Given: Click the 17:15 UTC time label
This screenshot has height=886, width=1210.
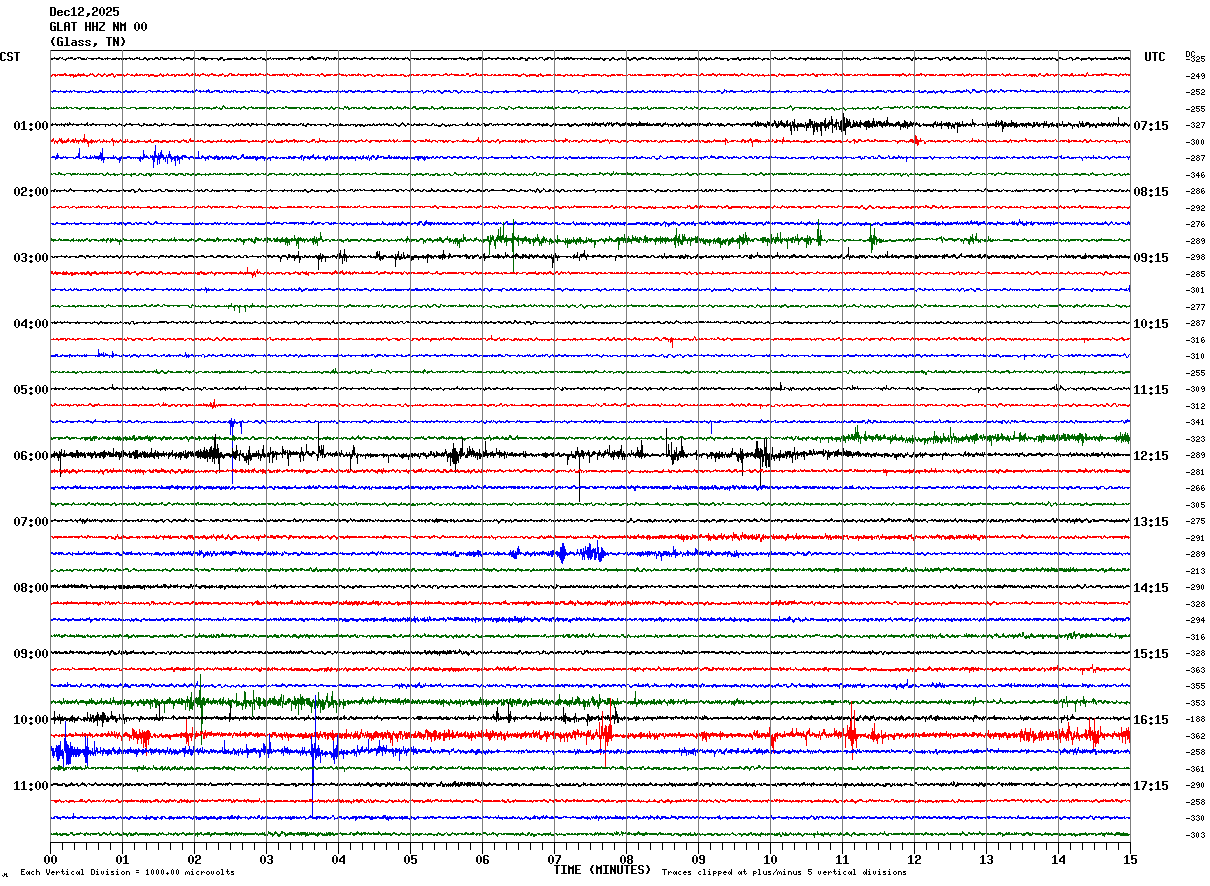Looking at the screenshot, I should (x=1151, y=786).
